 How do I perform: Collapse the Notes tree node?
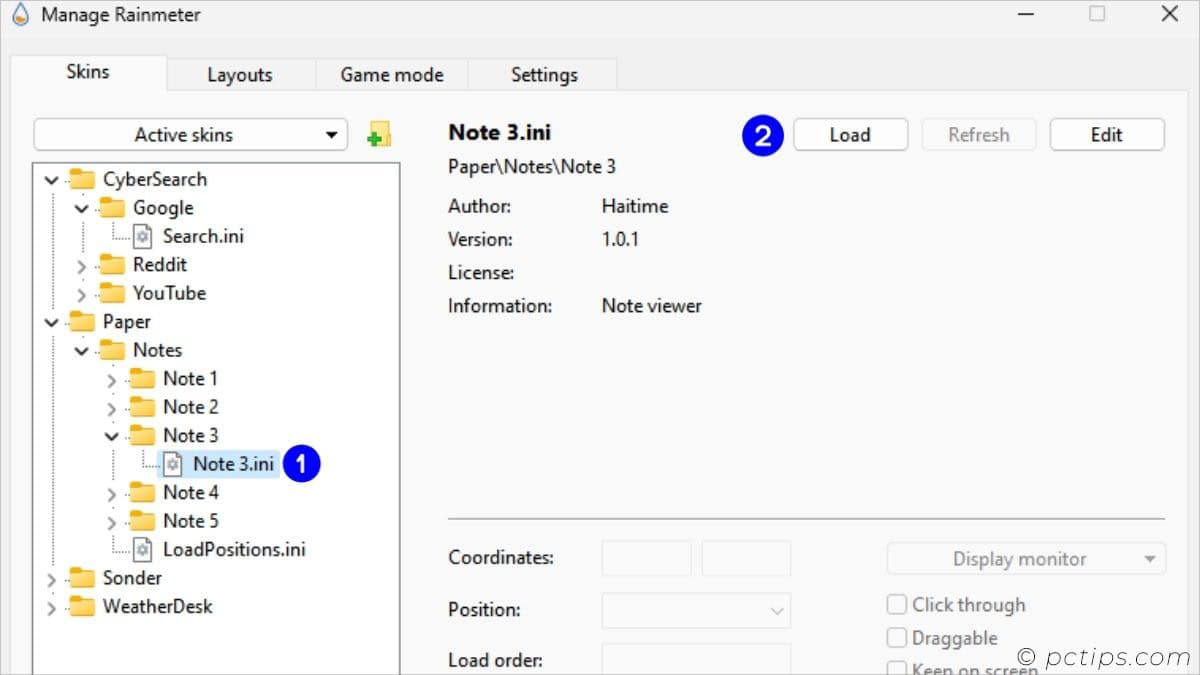pyautogui.click(x=82, y=352)
